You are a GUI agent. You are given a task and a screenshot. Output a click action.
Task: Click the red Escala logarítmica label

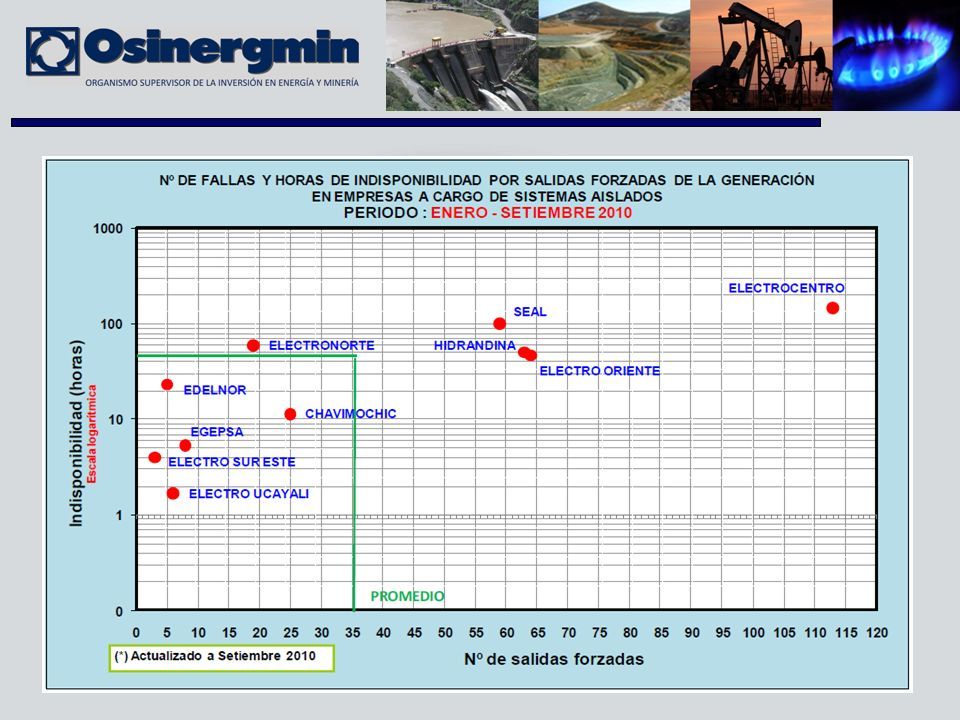coord(92,433)
